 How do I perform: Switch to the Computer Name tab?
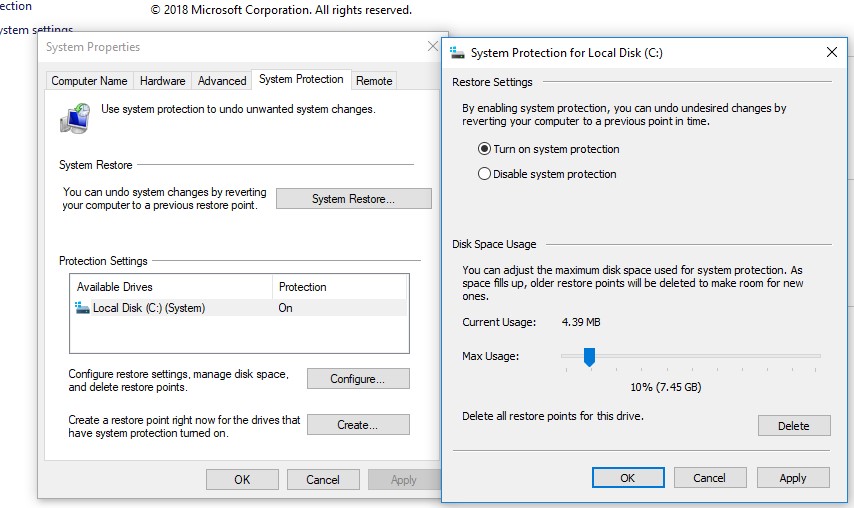click(89, 81)
